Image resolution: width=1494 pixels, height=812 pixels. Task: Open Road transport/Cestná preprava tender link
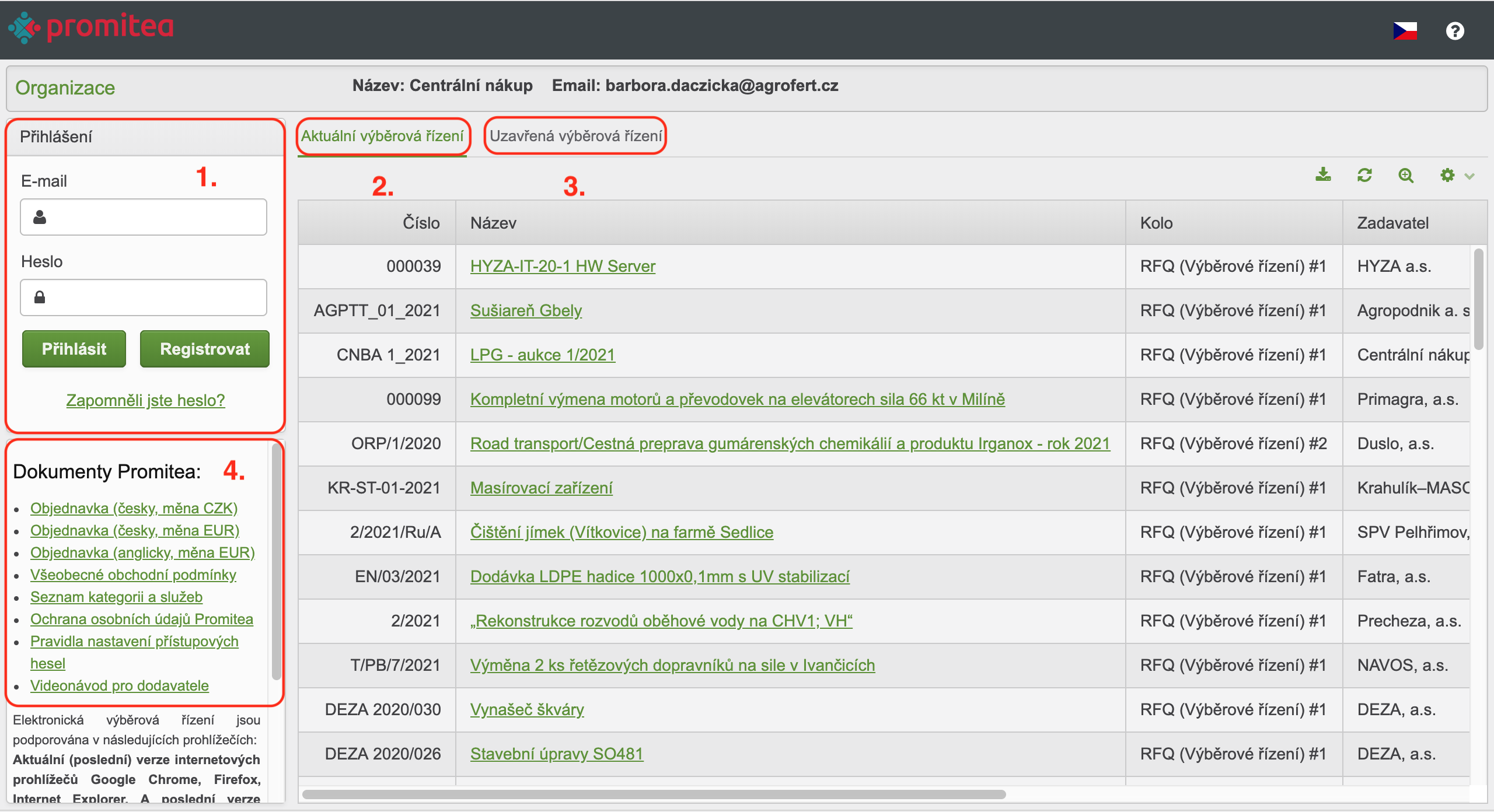coord(790,443)
